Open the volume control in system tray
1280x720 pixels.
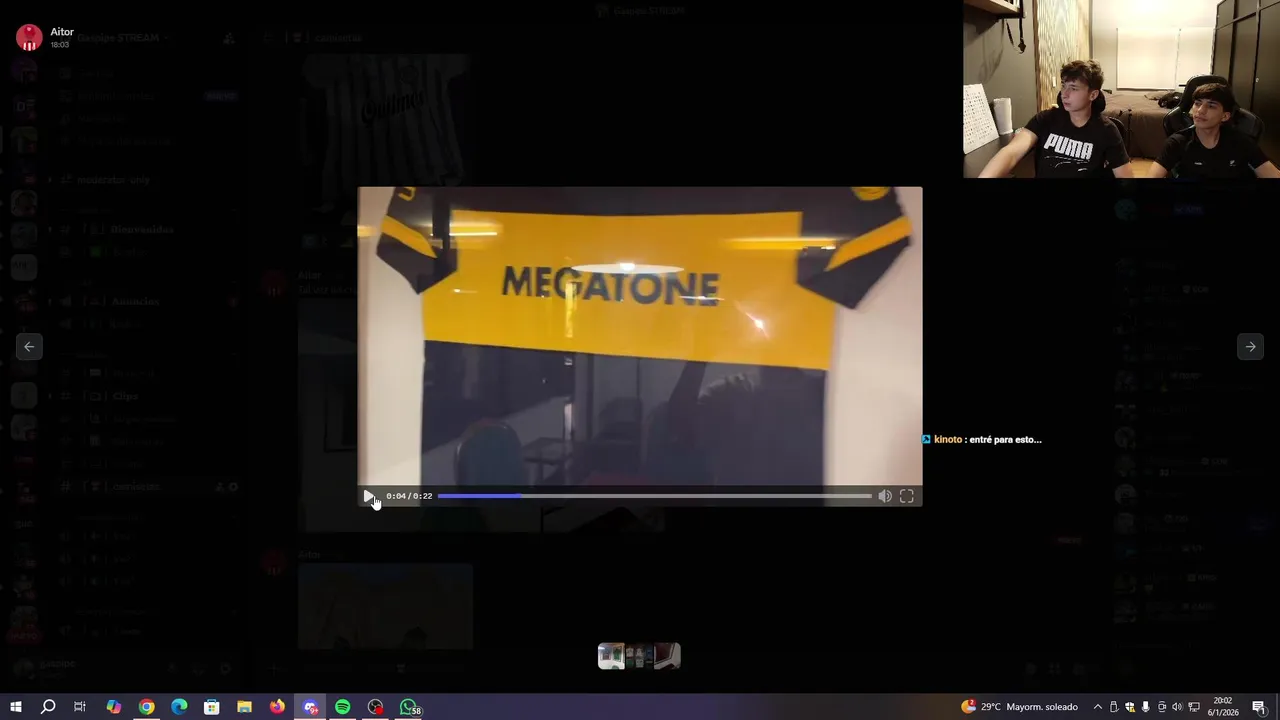click(x=1177, y=707)
